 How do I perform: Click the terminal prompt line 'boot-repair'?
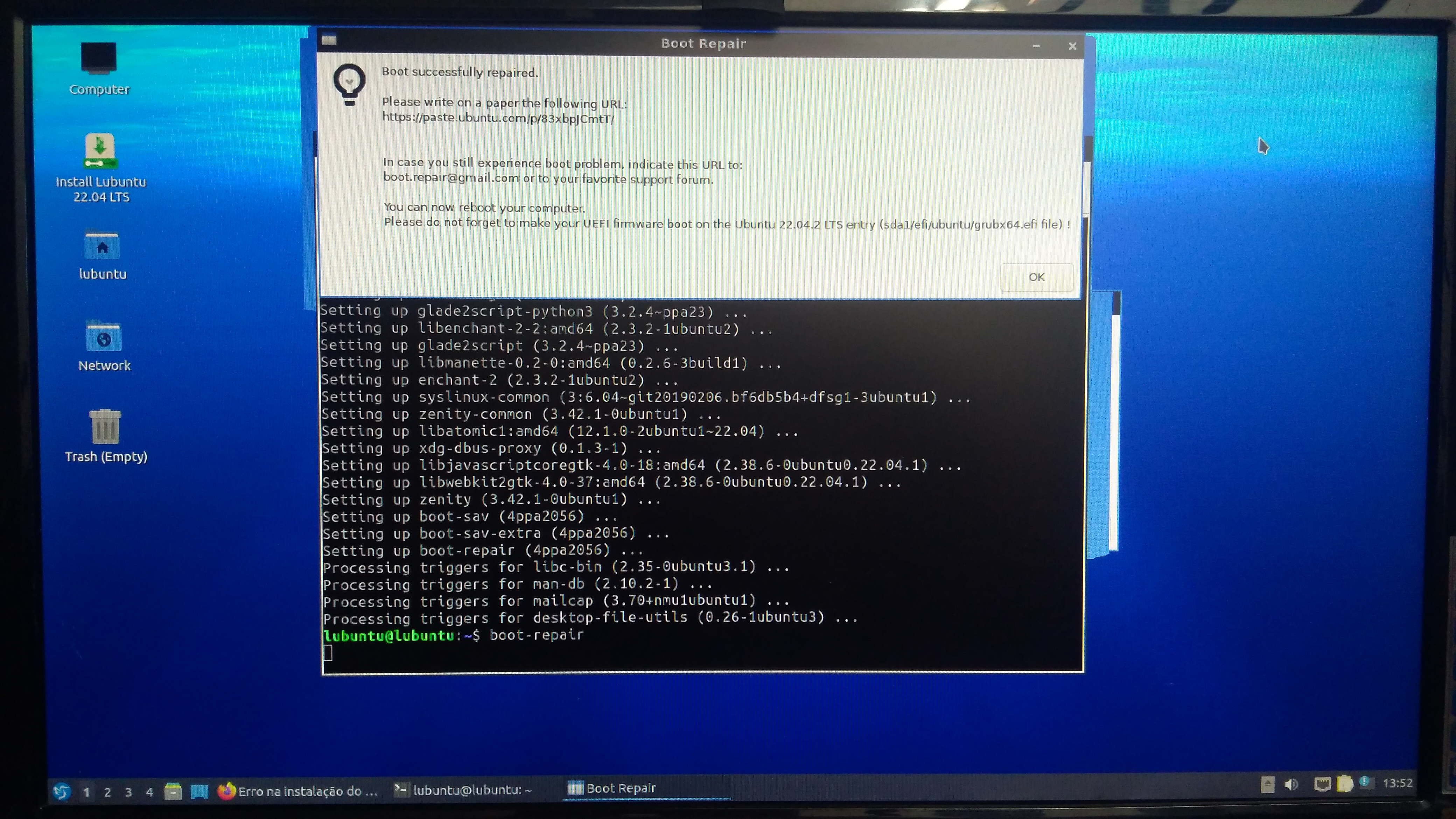(x=453, y=635)
